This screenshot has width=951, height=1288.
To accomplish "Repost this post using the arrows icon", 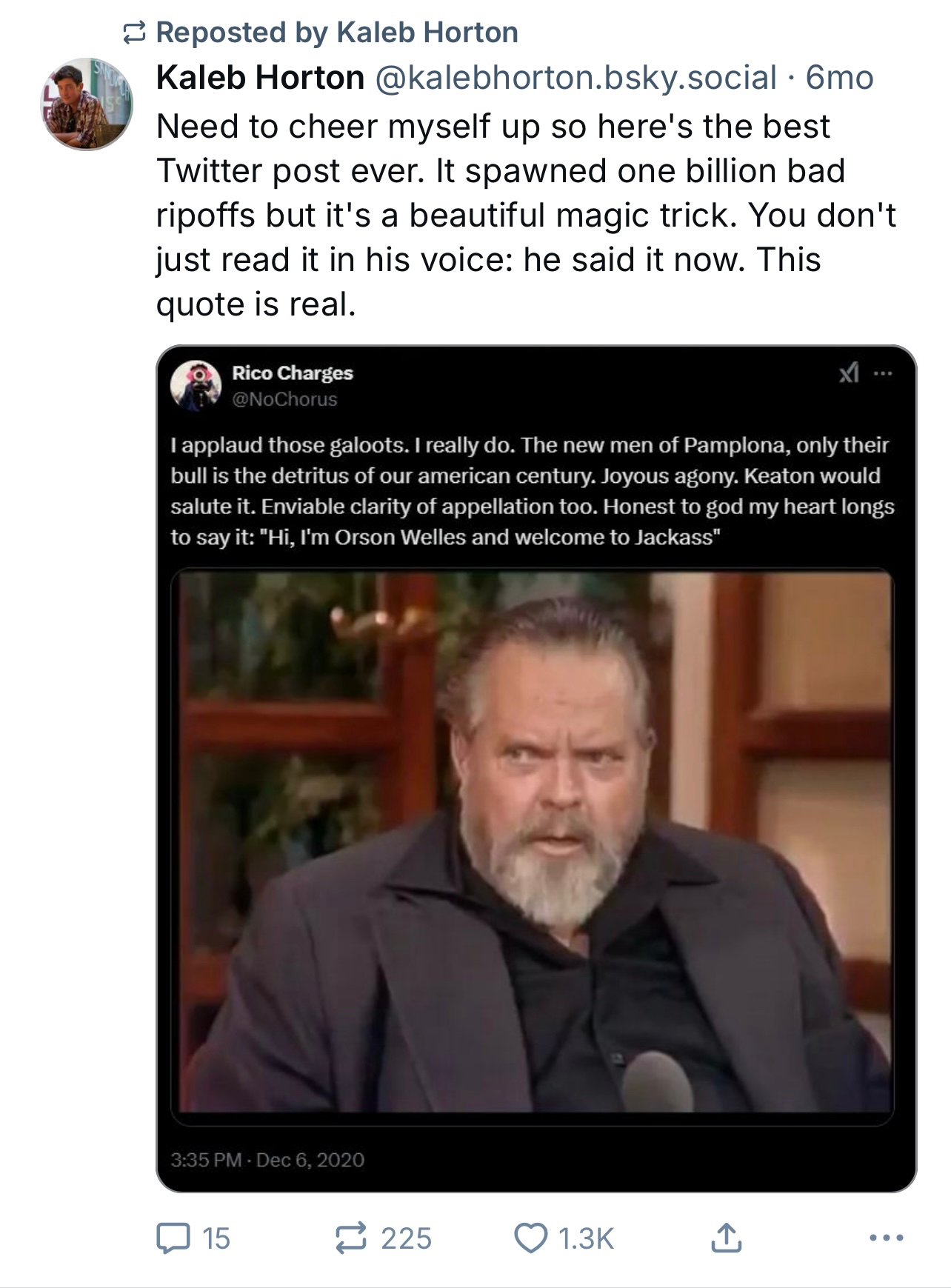I will coord(351,1238).
